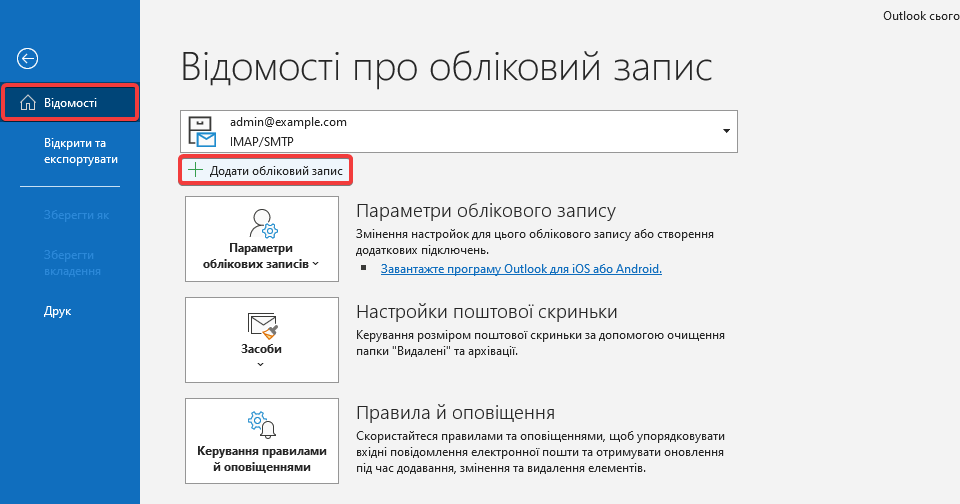Click the person-with-gear account settings icon

click(x=262, y=222)
